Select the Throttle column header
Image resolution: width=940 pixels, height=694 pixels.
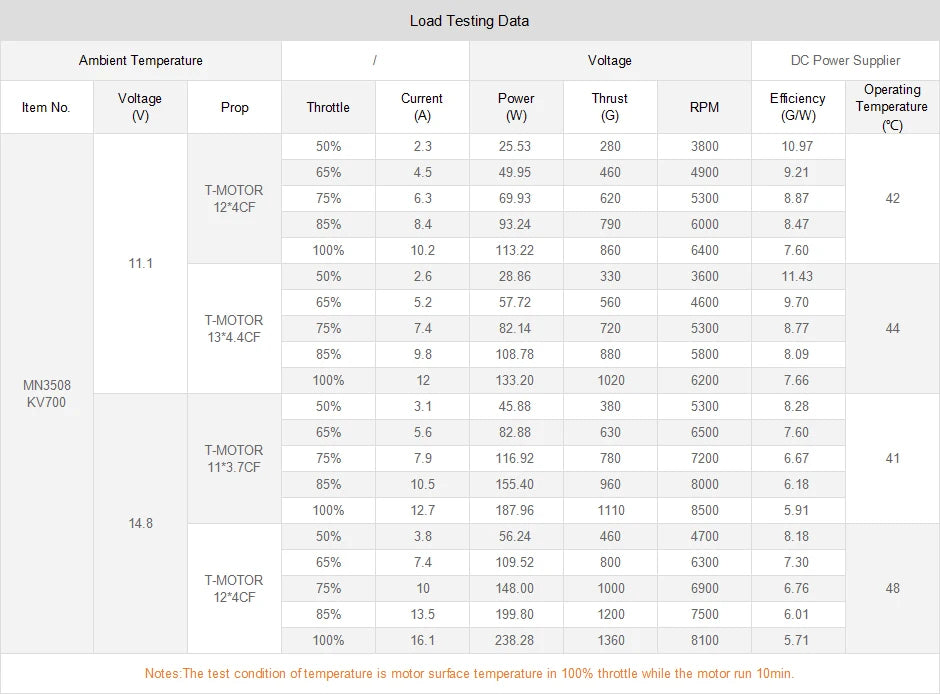click(x=328, y=107)
